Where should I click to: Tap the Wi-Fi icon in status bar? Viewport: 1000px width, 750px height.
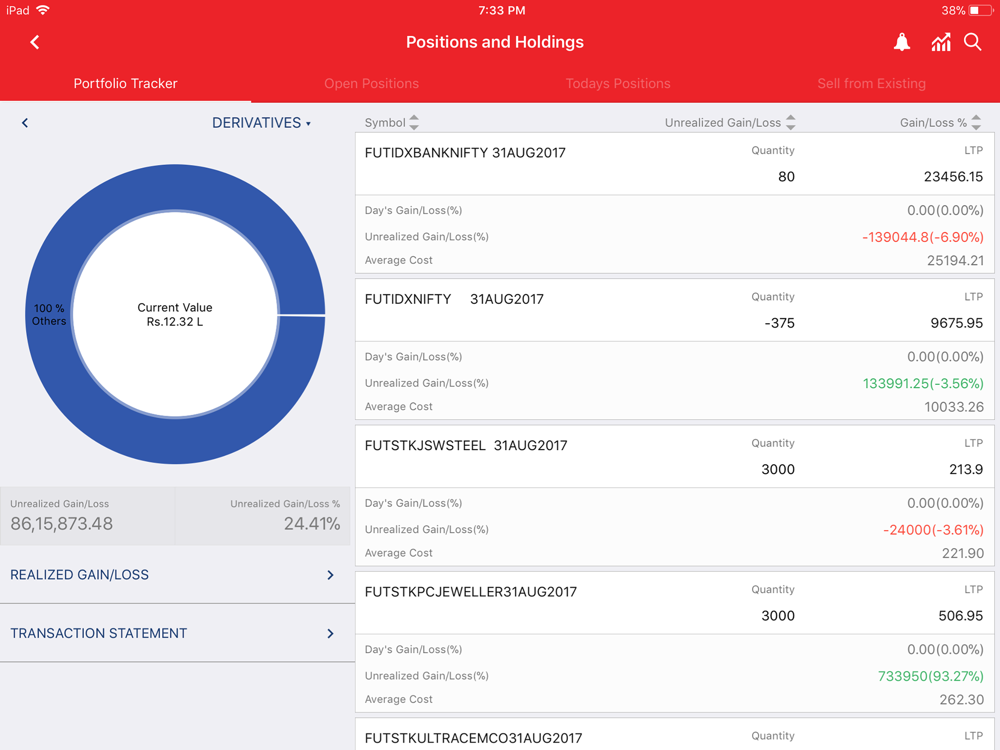[x=43, y=10]
